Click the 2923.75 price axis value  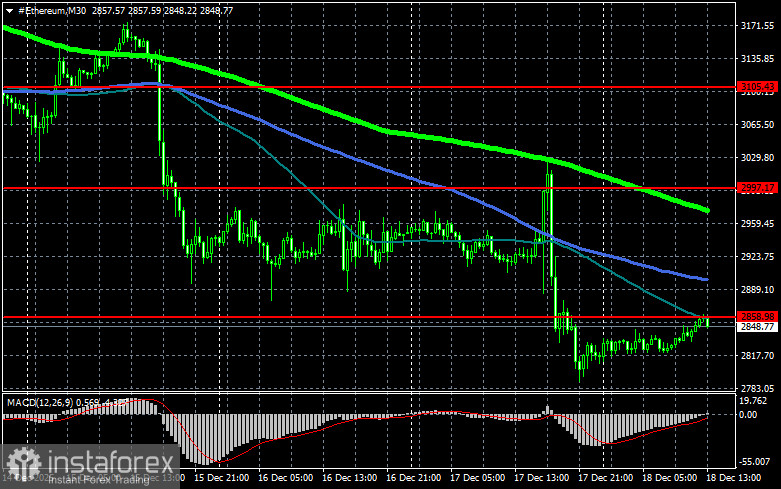tap(758, 256)
